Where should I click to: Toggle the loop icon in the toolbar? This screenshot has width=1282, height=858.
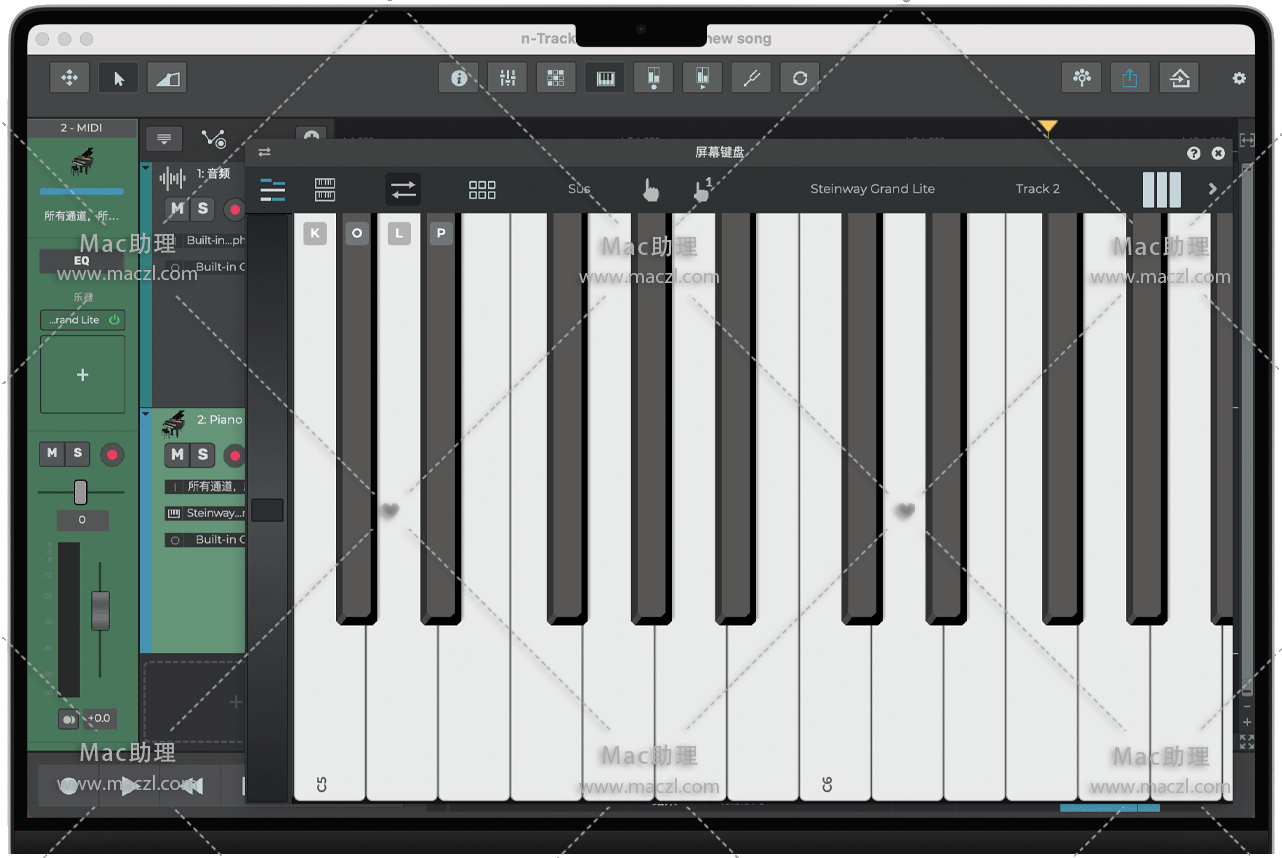(799, 78)
